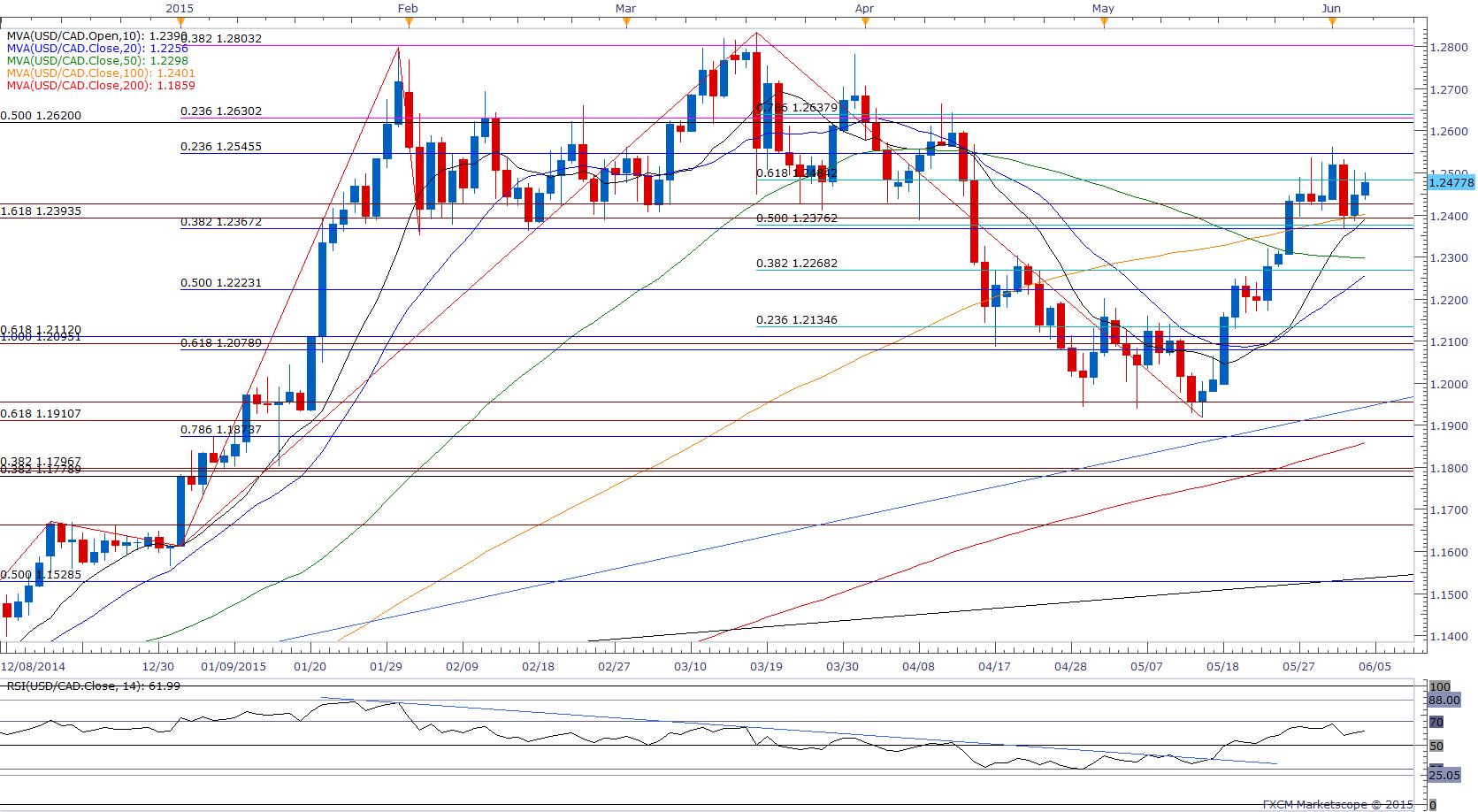Select the RSI(USD/CAD.Close, 14) indicator label
The image size is (1478, 812).
click(93, 686)
